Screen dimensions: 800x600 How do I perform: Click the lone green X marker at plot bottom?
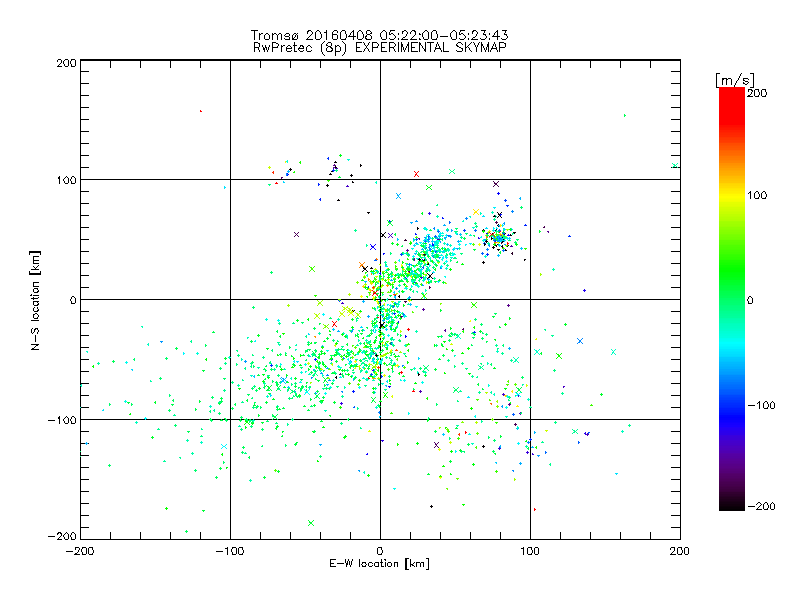coord(311,523)
